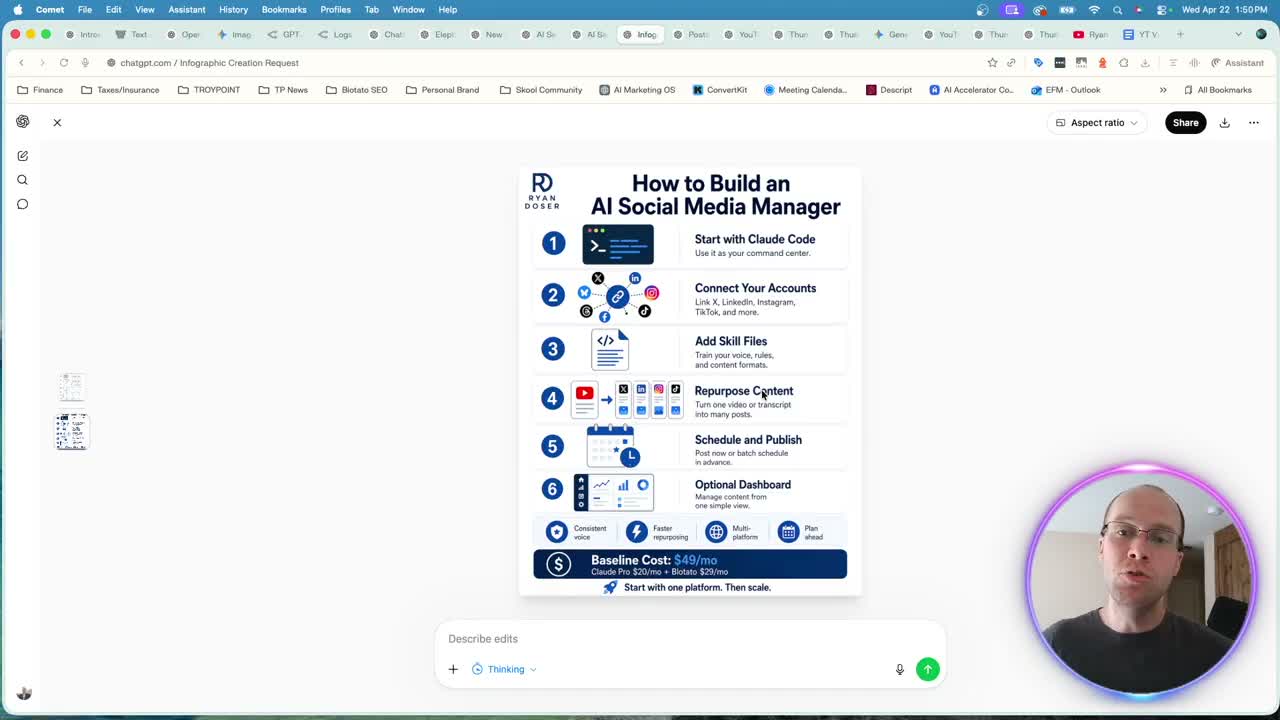Image resolution: width=1280 pixels, height=720 pixels.
Task: Open the ConvertKit bookmark
Action: click(x=719, y=90)
